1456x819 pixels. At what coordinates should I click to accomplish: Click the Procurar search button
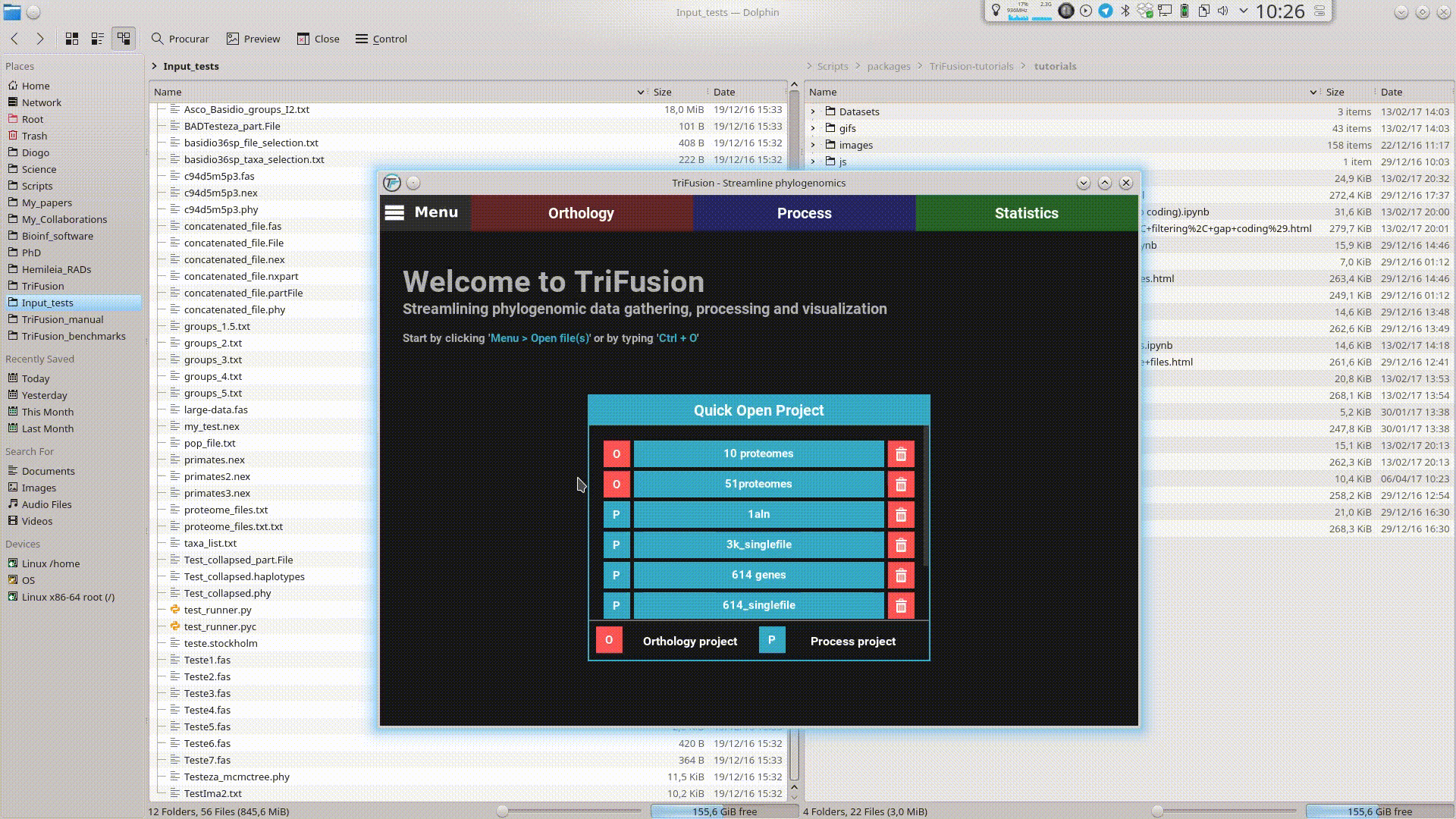click(x=180, y=39)
